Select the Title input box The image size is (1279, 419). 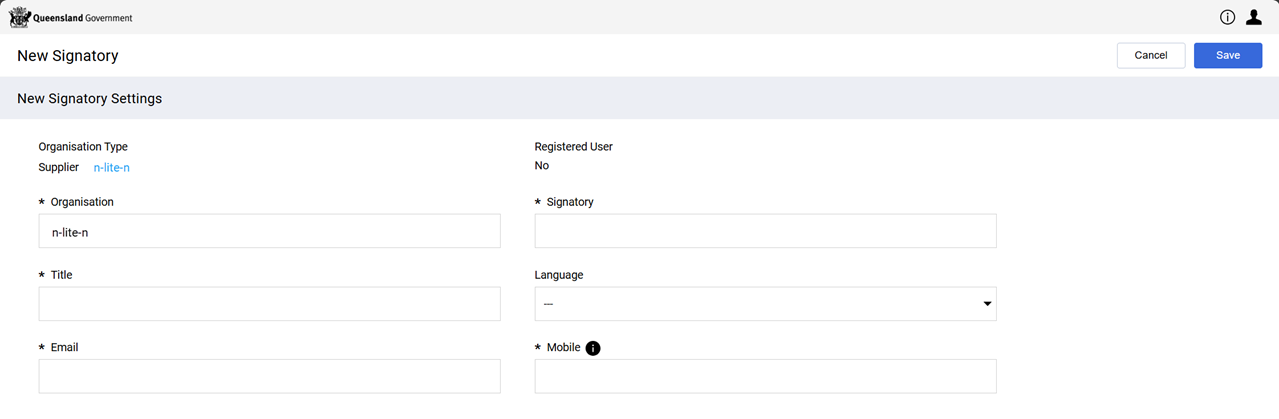269,304
